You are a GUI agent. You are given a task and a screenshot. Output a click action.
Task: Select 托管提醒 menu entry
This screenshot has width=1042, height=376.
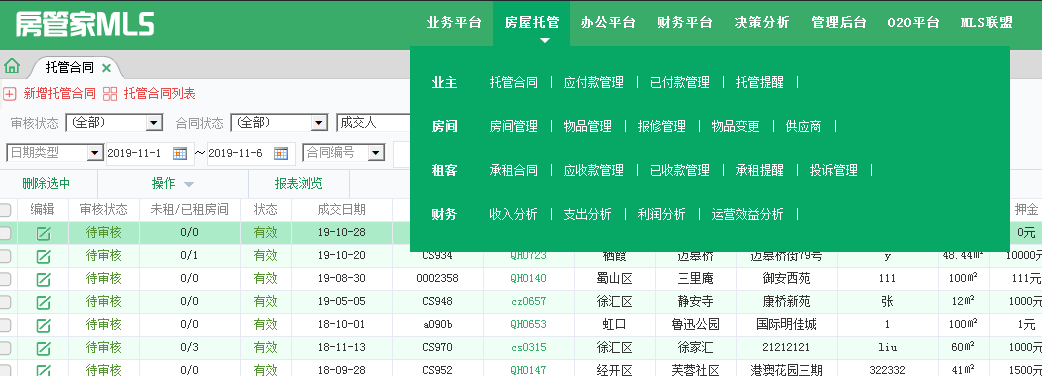point(760,82)
